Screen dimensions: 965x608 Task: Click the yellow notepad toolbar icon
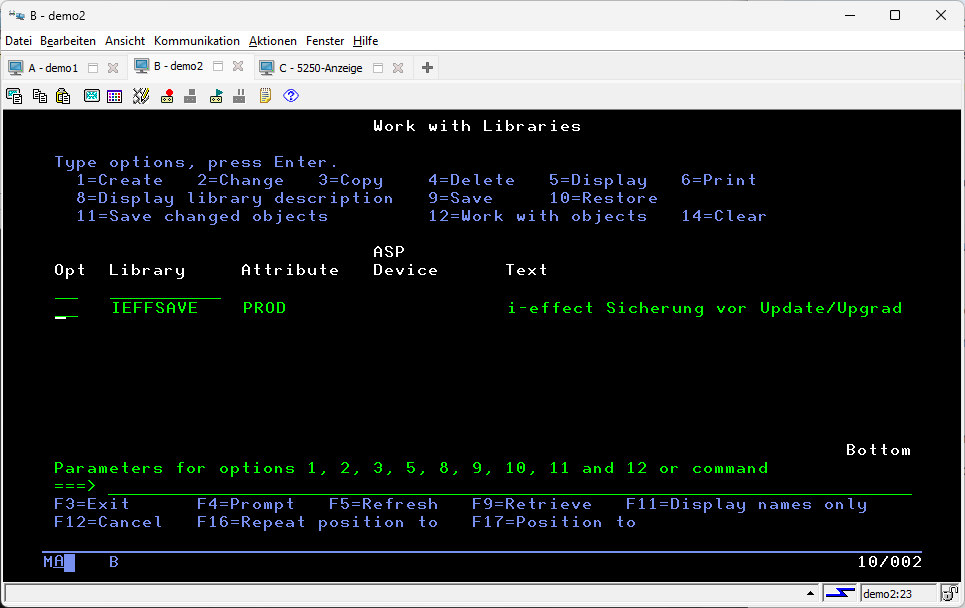[x=265, y=96]
